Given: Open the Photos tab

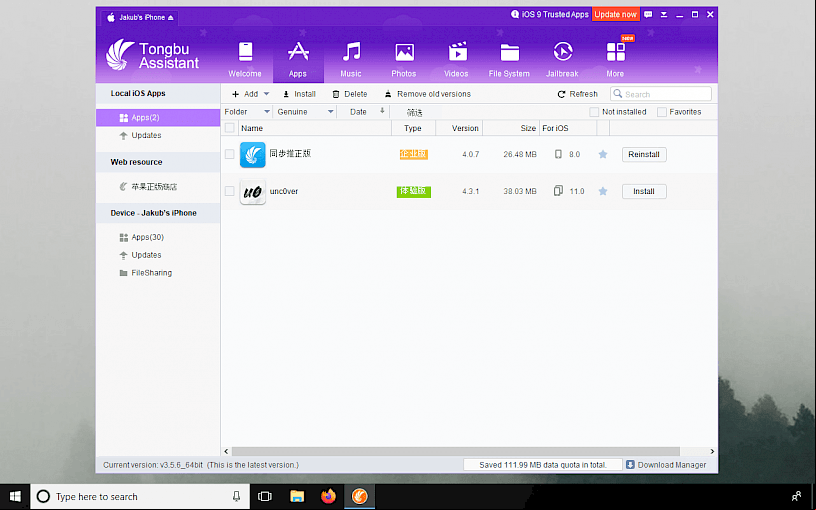Looking at the screenshot, I should (x=404, y=59).
